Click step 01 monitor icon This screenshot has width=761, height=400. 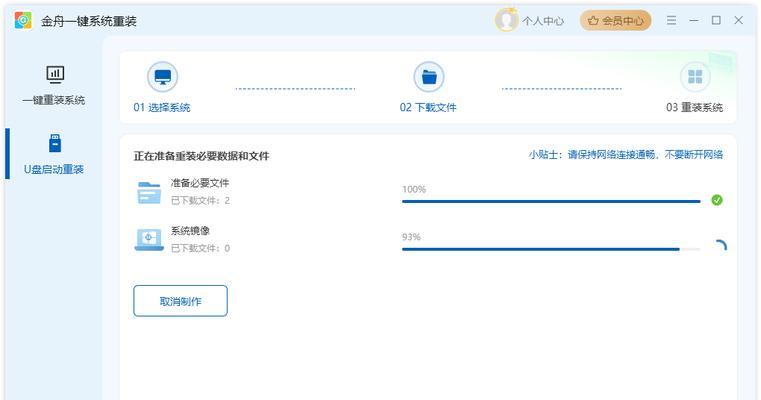point(162,77)
